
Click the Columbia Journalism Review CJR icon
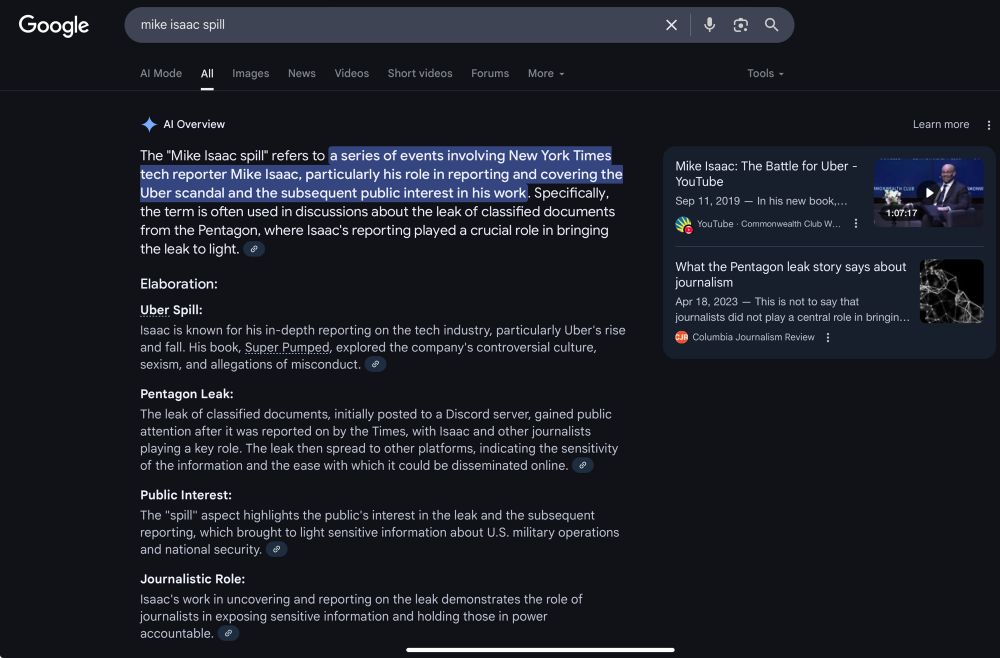coord(682,337)
